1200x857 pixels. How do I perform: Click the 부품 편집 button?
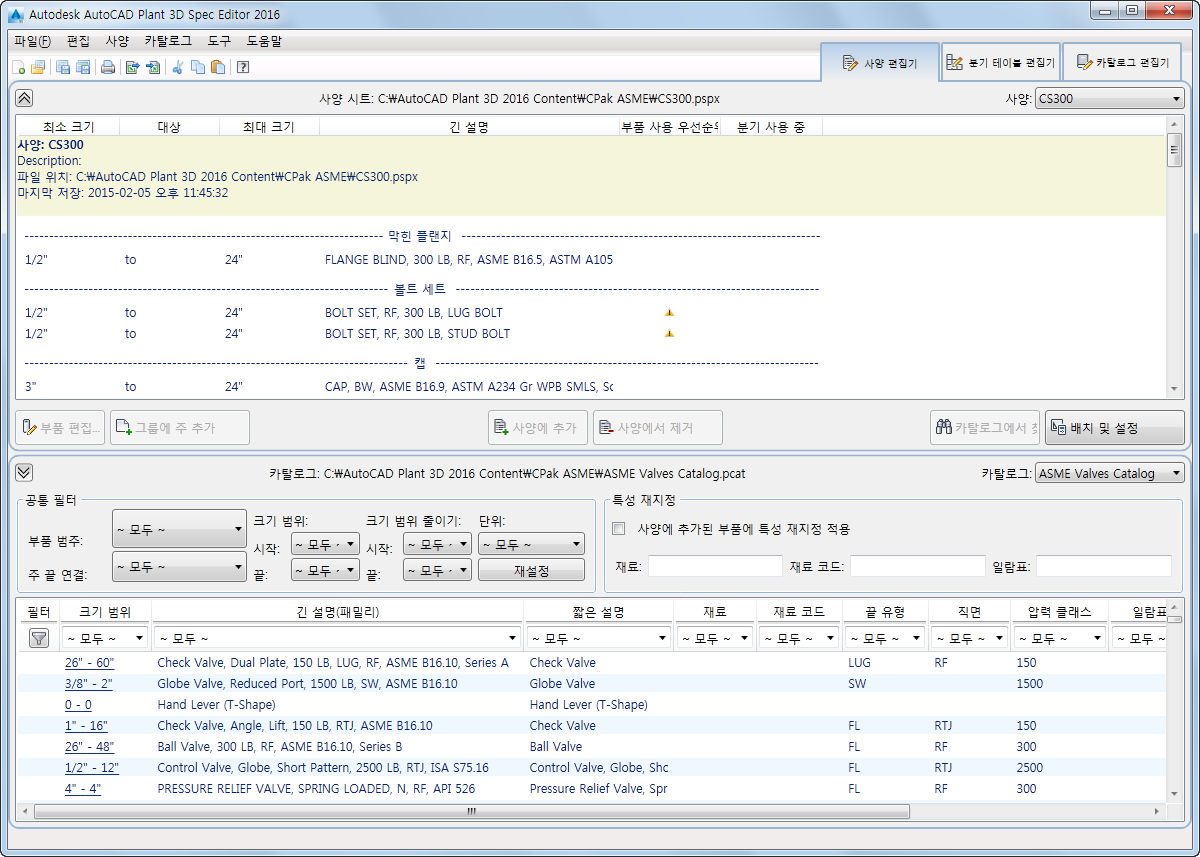[60, 428]
